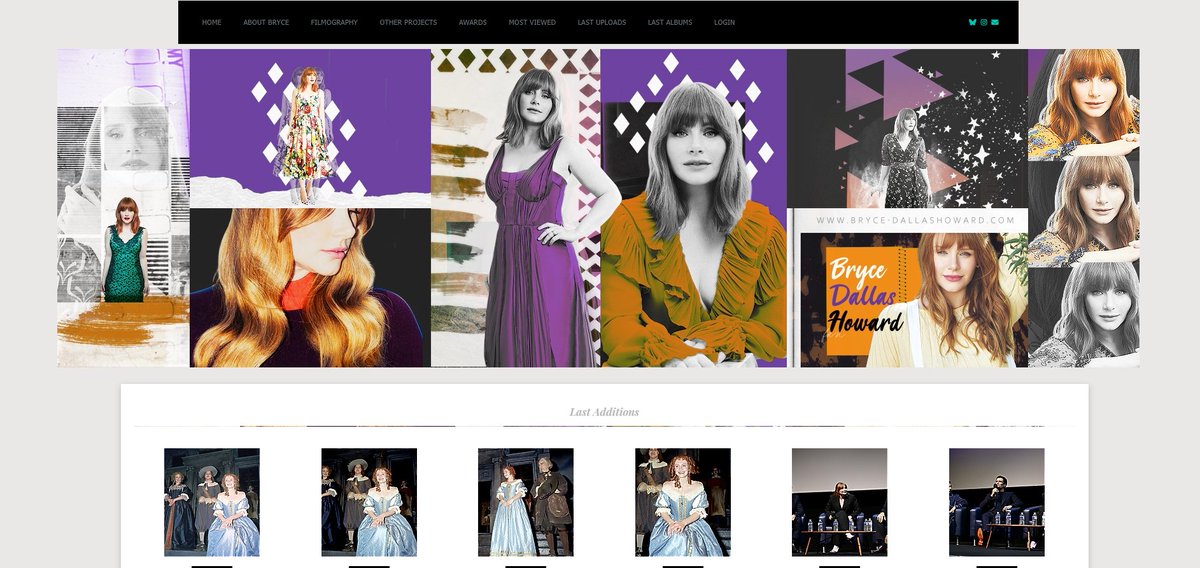1200x568 pixels.
Task: Select Filmography in the navigation bar
Action: 334,22
